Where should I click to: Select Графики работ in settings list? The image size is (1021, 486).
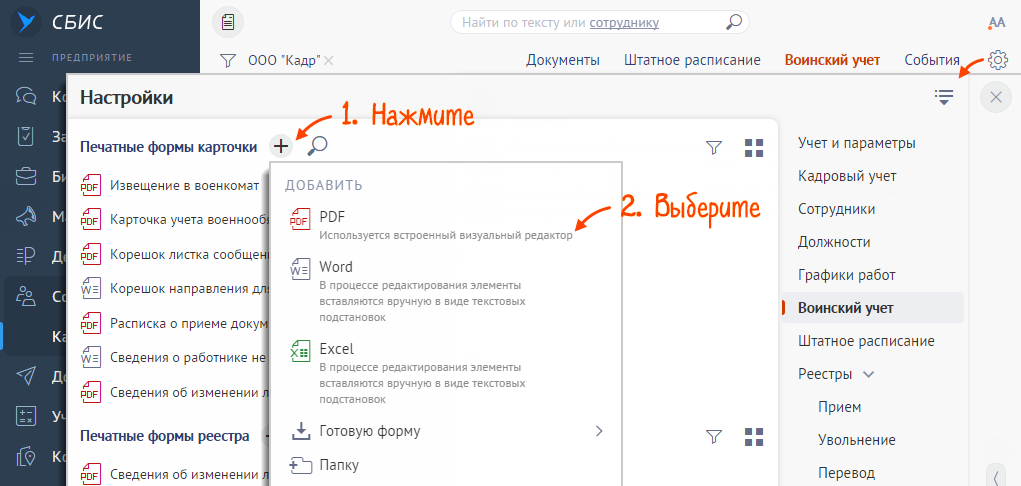(x=847, y=275)
